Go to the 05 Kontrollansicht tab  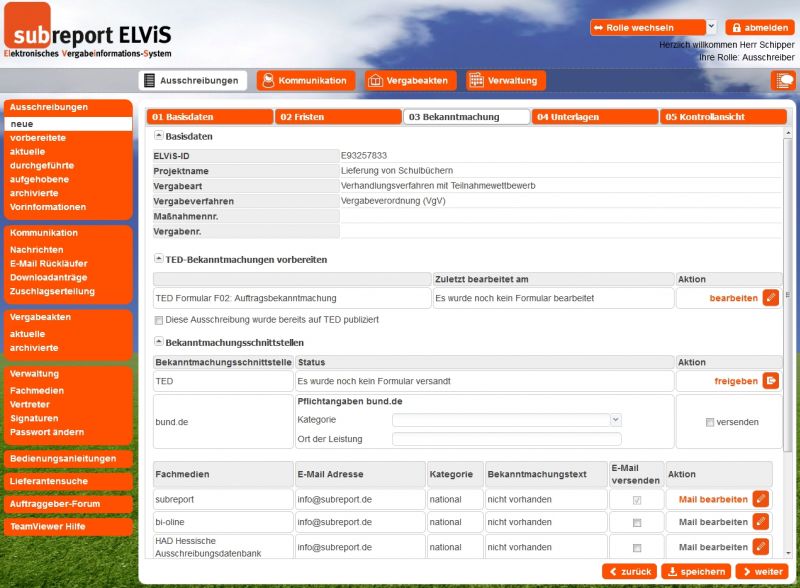[723, 116]
